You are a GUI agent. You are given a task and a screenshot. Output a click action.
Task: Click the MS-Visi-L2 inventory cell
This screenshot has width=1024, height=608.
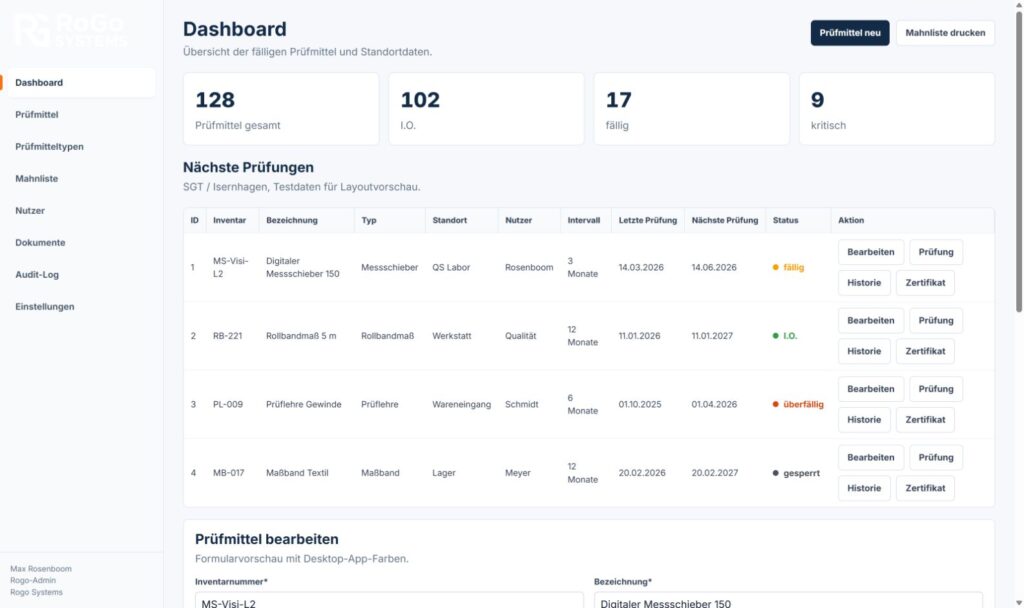pos(231,268)
